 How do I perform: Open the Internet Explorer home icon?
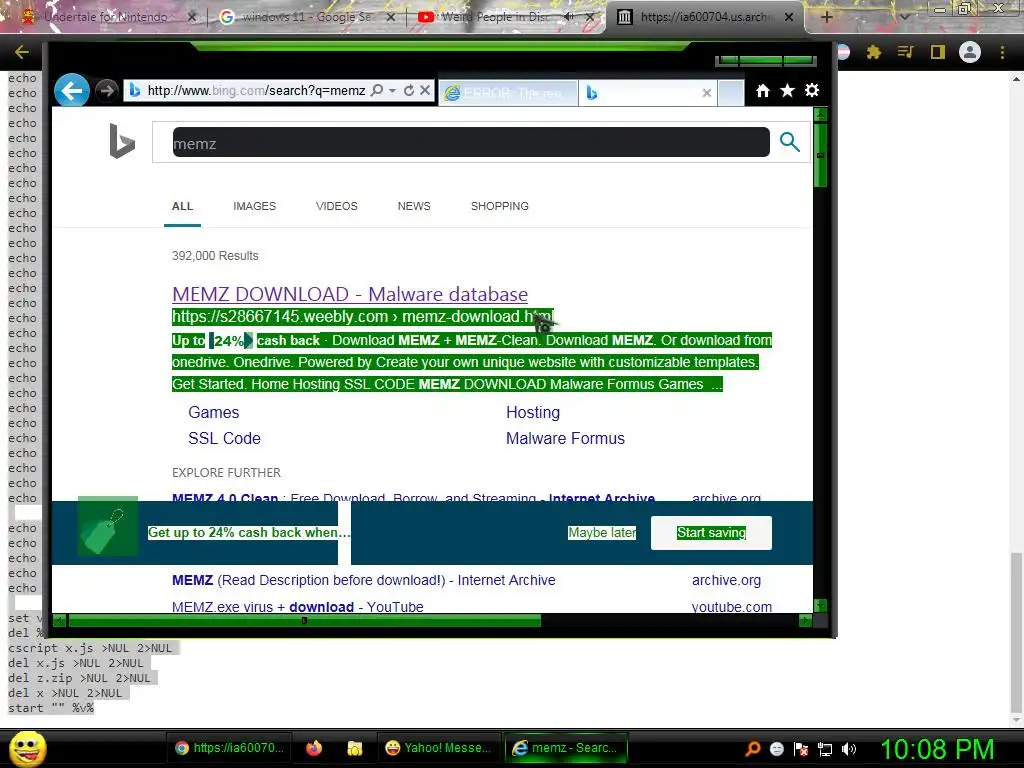(763, 91)
